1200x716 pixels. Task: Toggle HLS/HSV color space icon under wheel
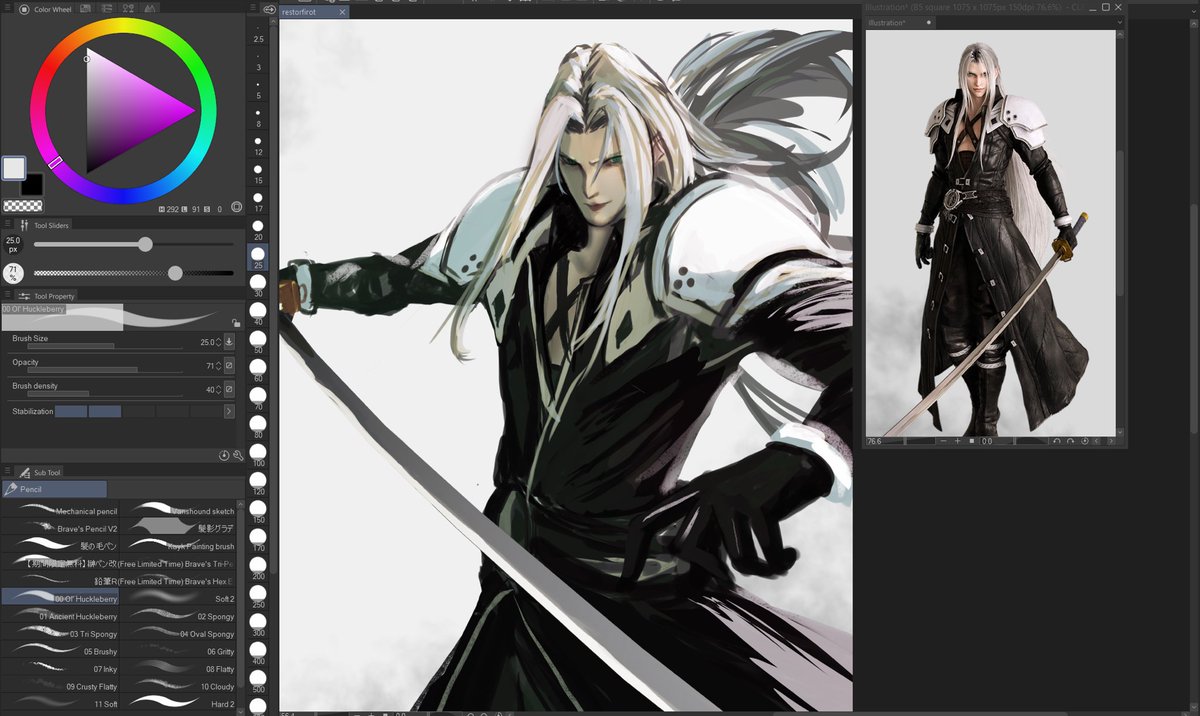(236, 207)
